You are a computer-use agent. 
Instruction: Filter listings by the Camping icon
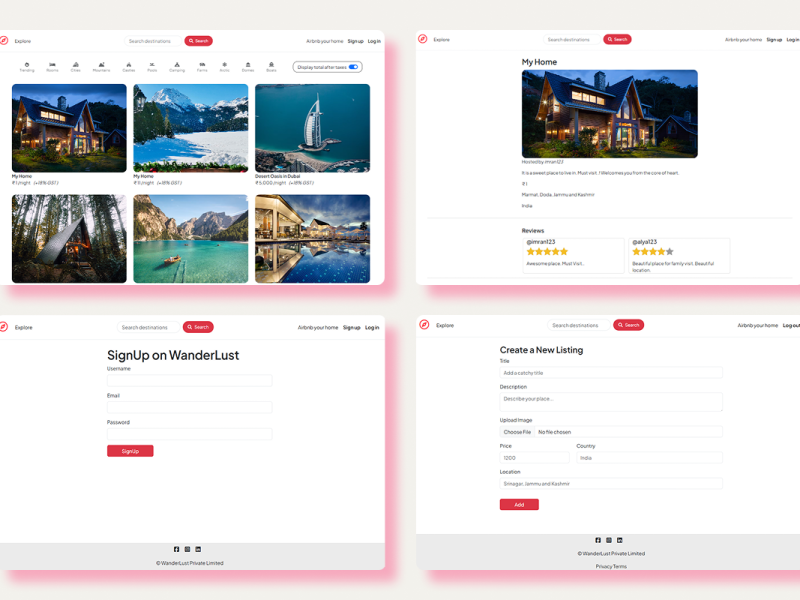(177, 65)
